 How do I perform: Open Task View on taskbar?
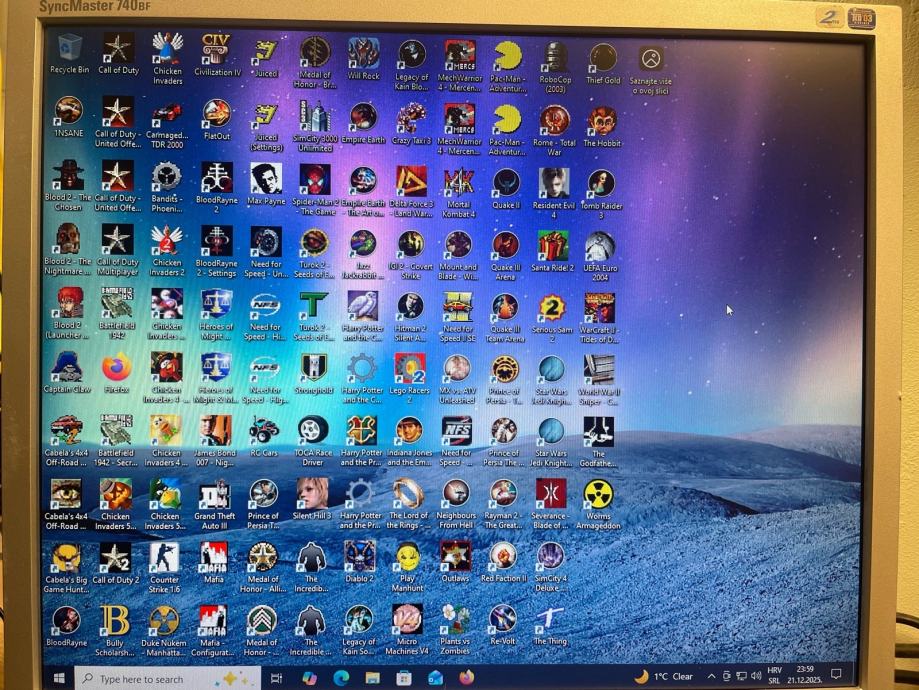pos(276,678)
